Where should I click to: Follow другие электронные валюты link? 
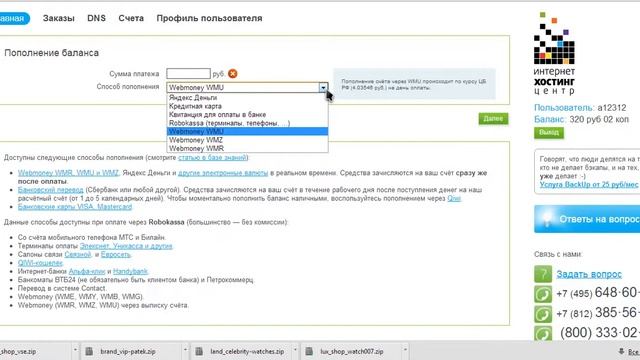tap(223, 173)
